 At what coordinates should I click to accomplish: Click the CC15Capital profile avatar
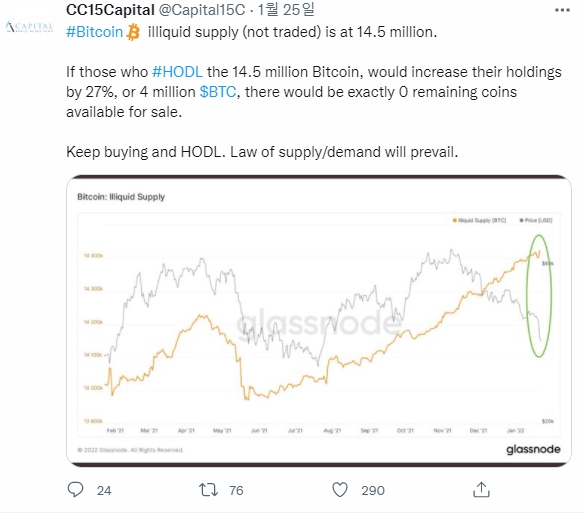tap(29, 27)
